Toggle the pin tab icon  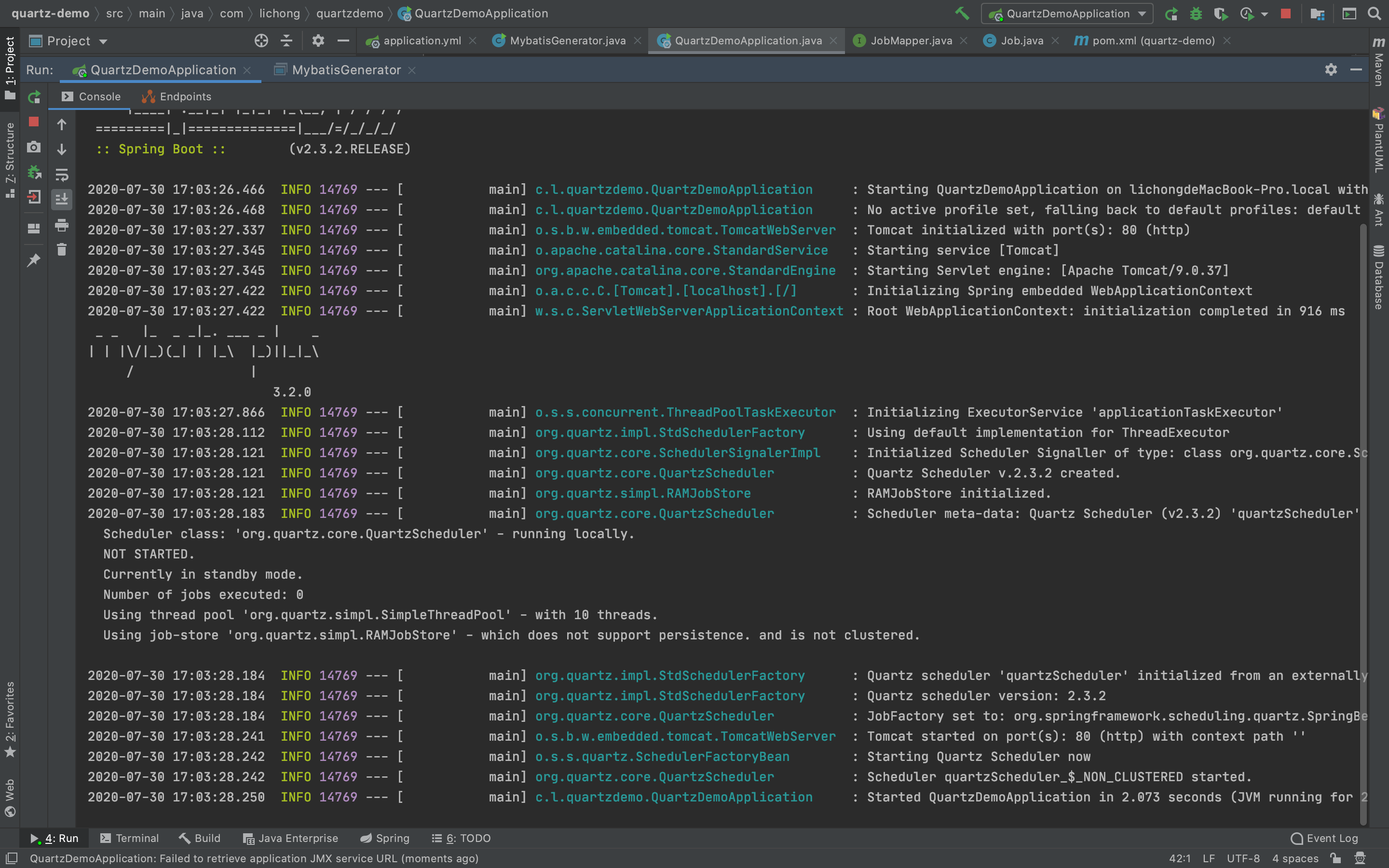click(34, 260)
